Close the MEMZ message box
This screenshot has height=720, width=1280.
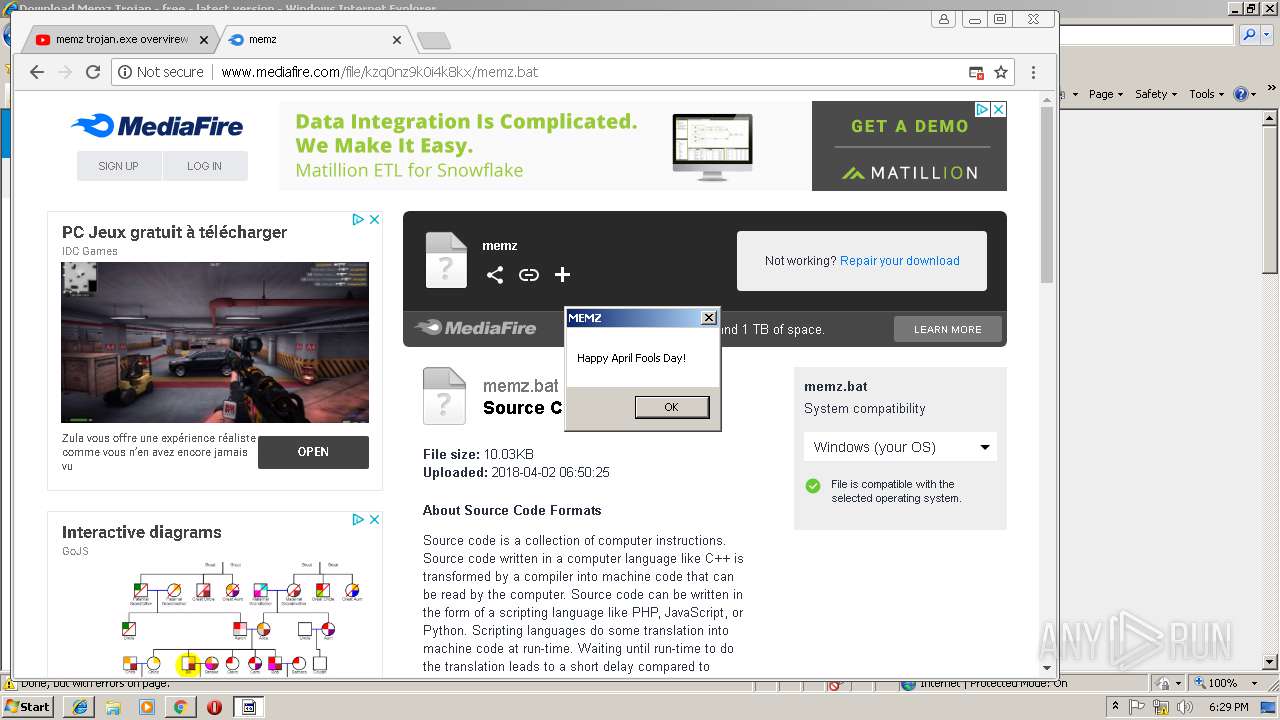tap(709, 318)
